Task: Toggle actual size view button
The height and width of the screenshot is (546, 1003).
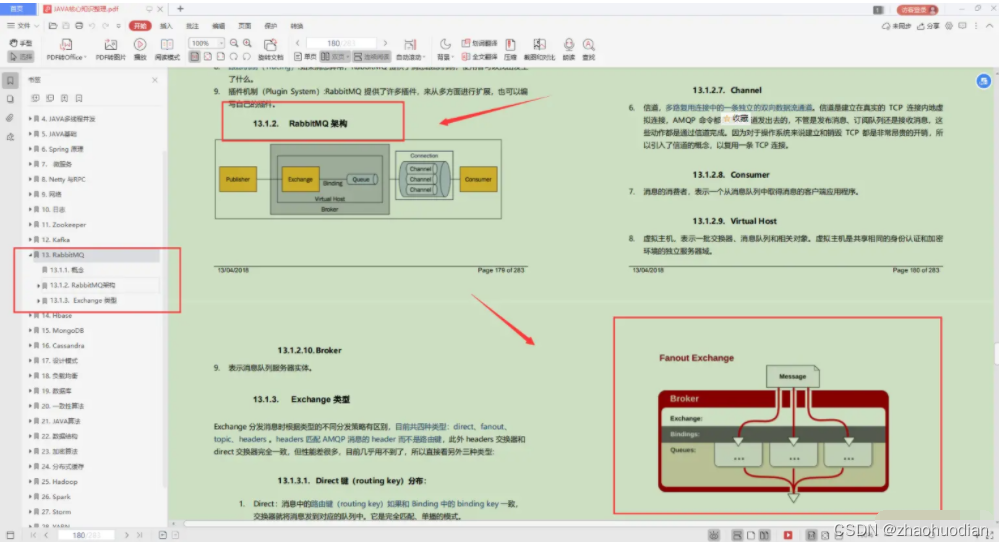Action: pos(194,57)
